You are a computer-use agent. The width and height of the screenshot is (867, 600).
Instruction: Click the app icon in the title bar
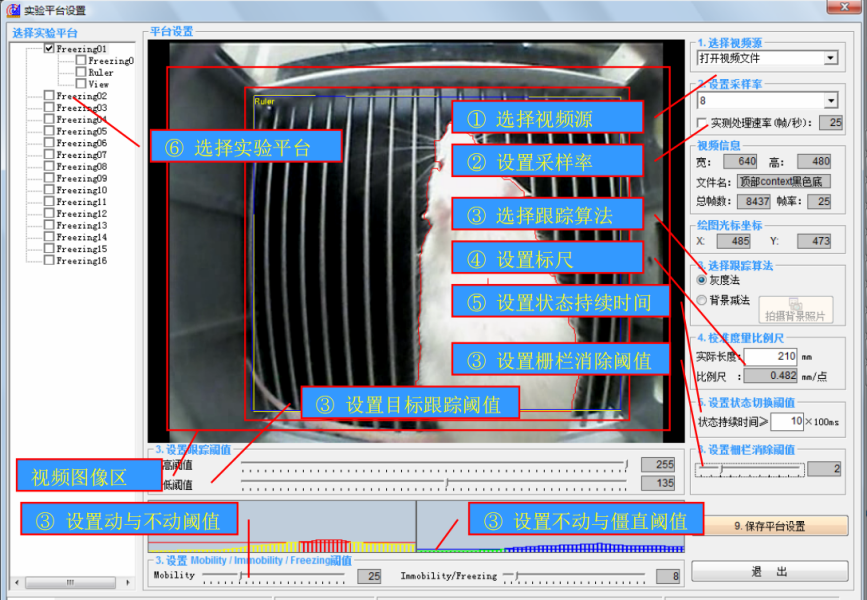12,10
